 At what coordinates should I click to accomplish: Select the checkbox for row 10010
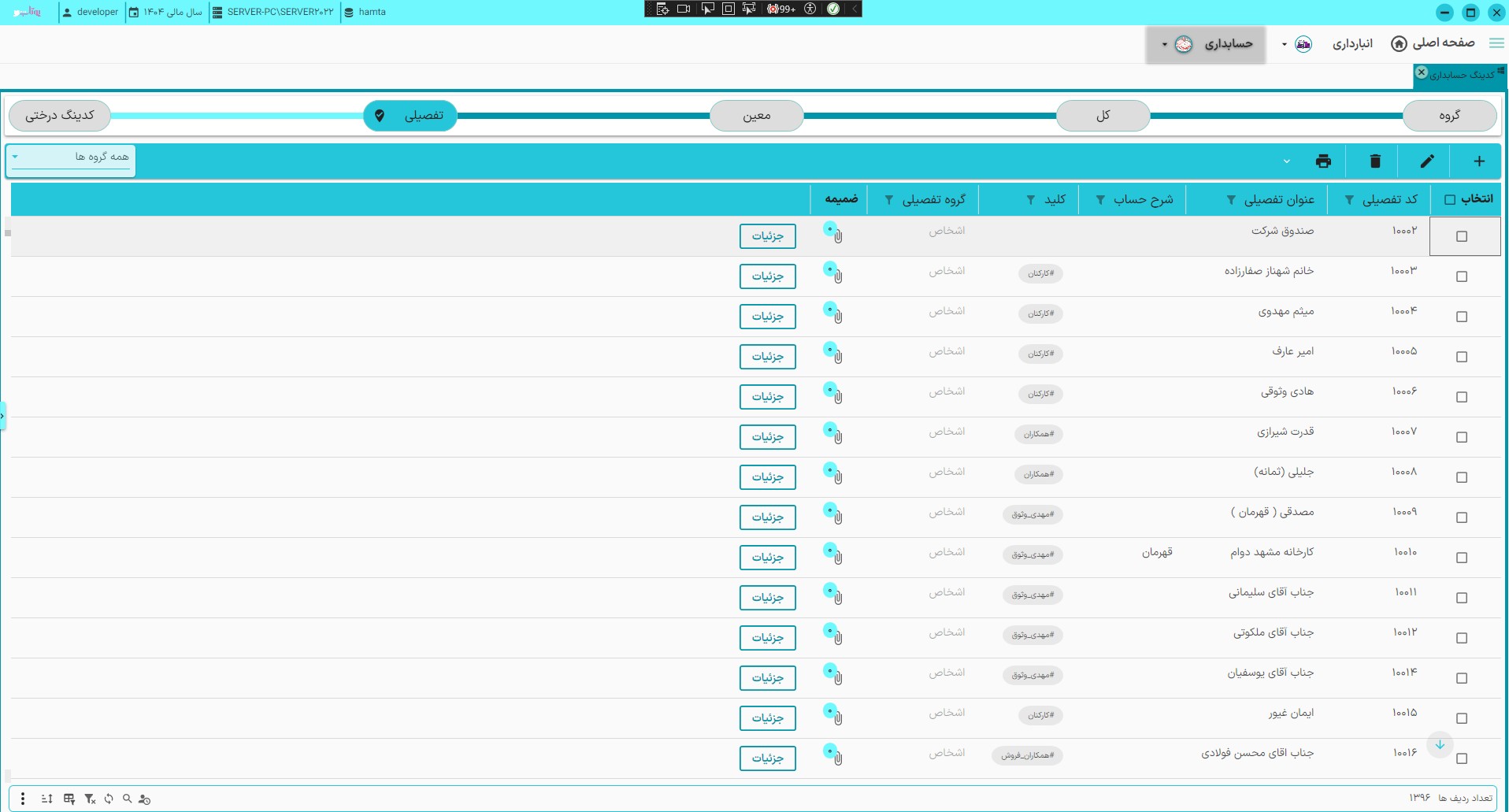(x=1462, y=558)
